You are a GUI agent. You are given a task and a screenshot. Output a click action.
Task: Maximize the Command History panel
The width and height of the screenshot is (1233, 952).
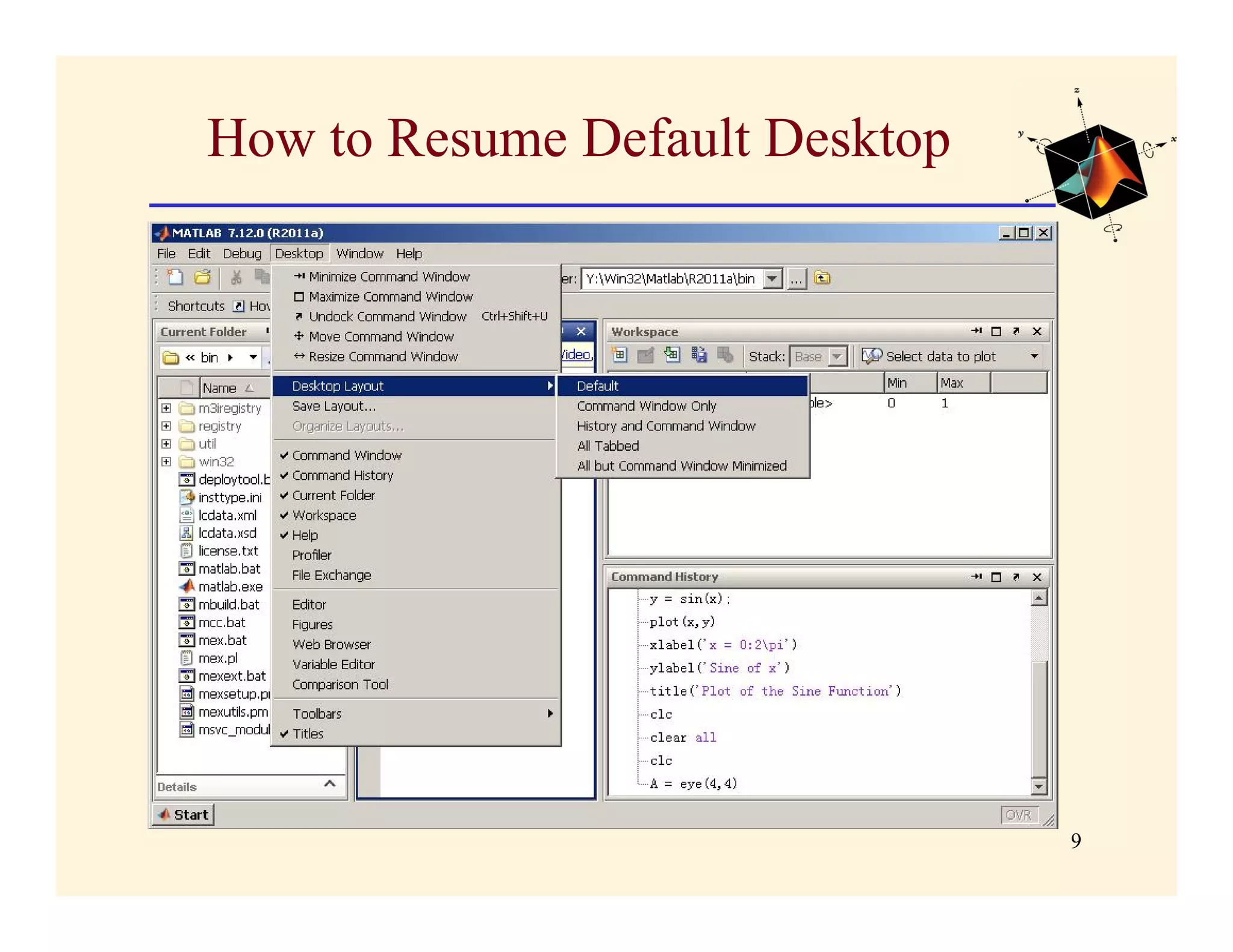click(996, 576)
